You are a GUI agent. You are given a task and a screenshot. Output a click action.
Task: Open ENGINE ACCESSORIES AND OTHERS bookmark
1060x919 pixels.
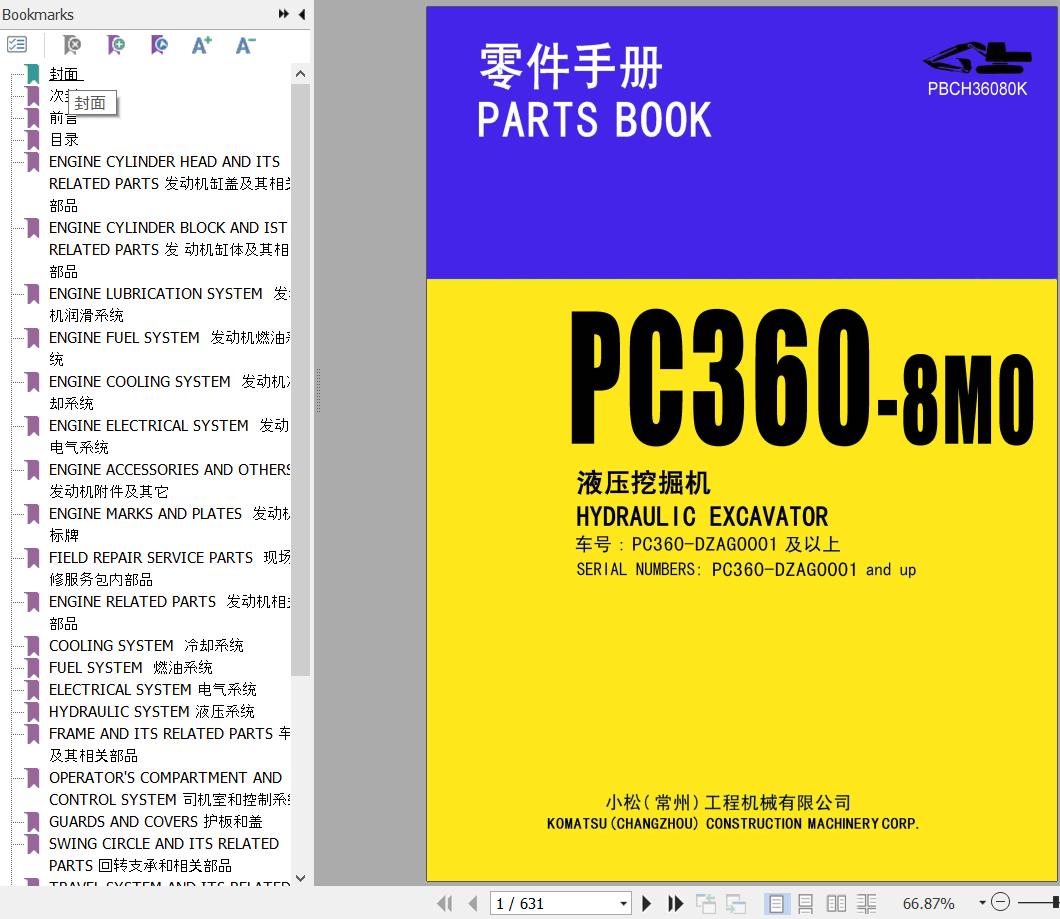tap(169, 480)
